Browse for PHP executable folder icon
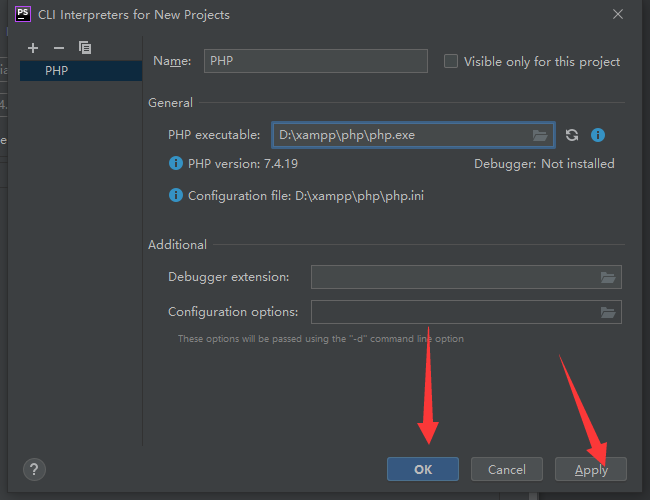The image size is (650, 500). coord(540,135)
